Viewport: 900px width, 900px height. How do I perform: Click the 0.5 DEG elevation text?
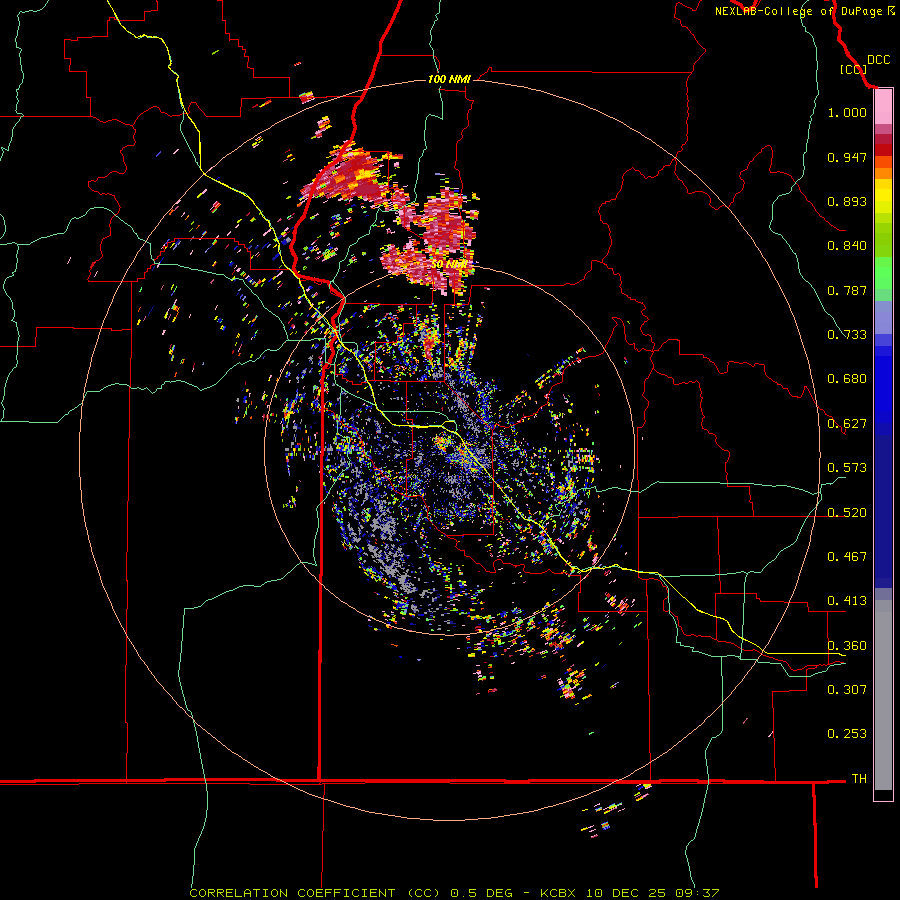tap(480, 893)
